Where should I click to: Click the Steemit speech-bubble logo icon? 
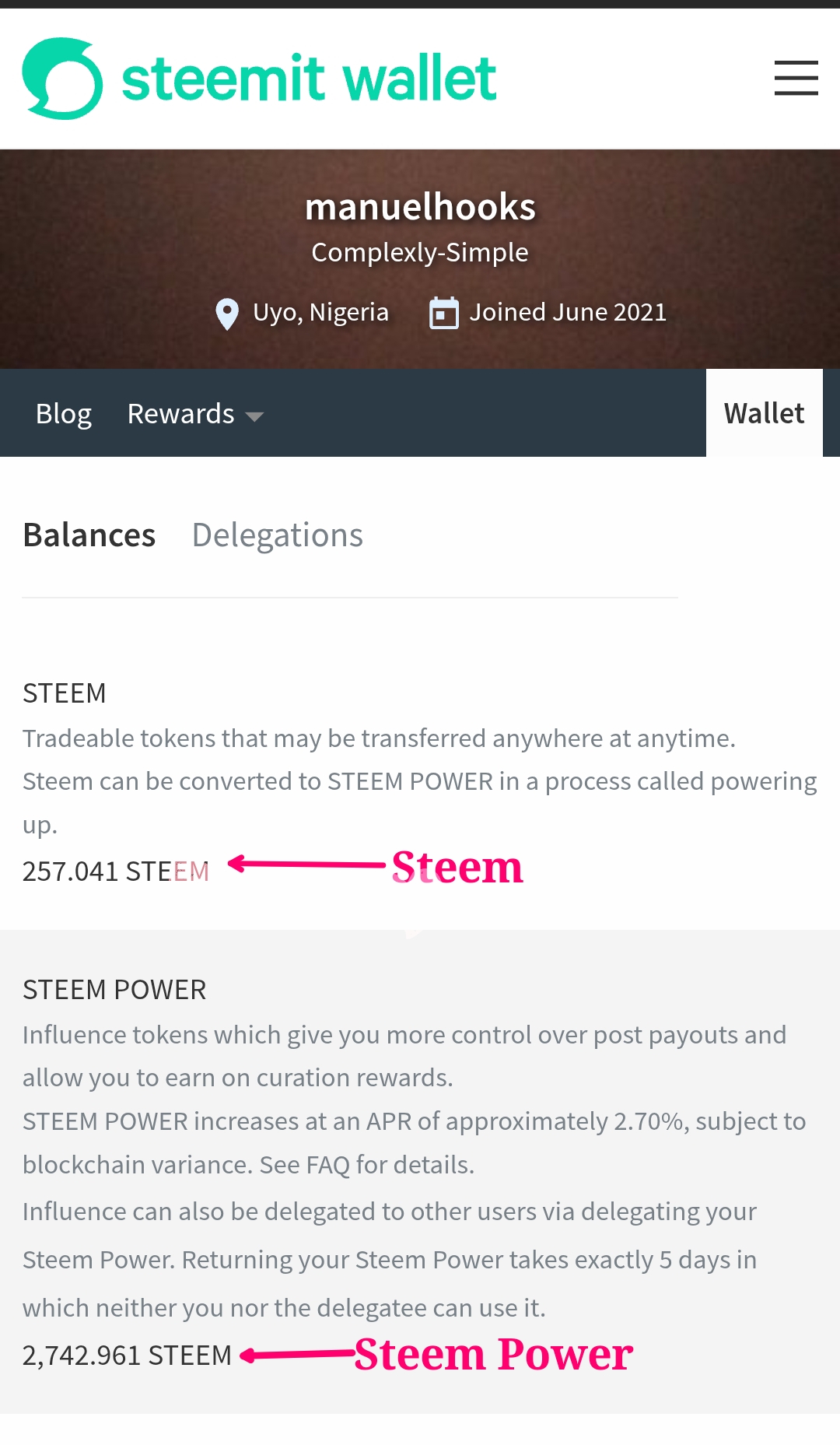click(x=62, y=79)
